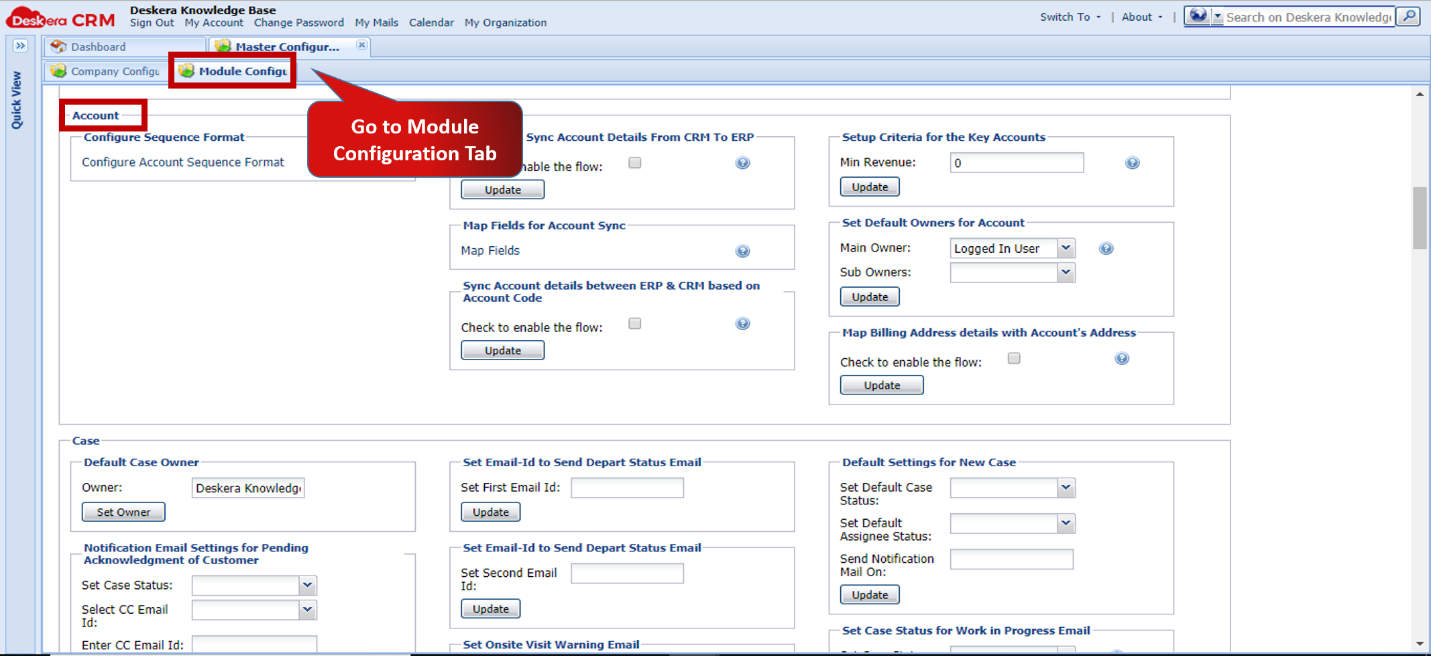The image size is (1431, 656).
Task: Click the Set Owner button
Action: coord(123,511)
